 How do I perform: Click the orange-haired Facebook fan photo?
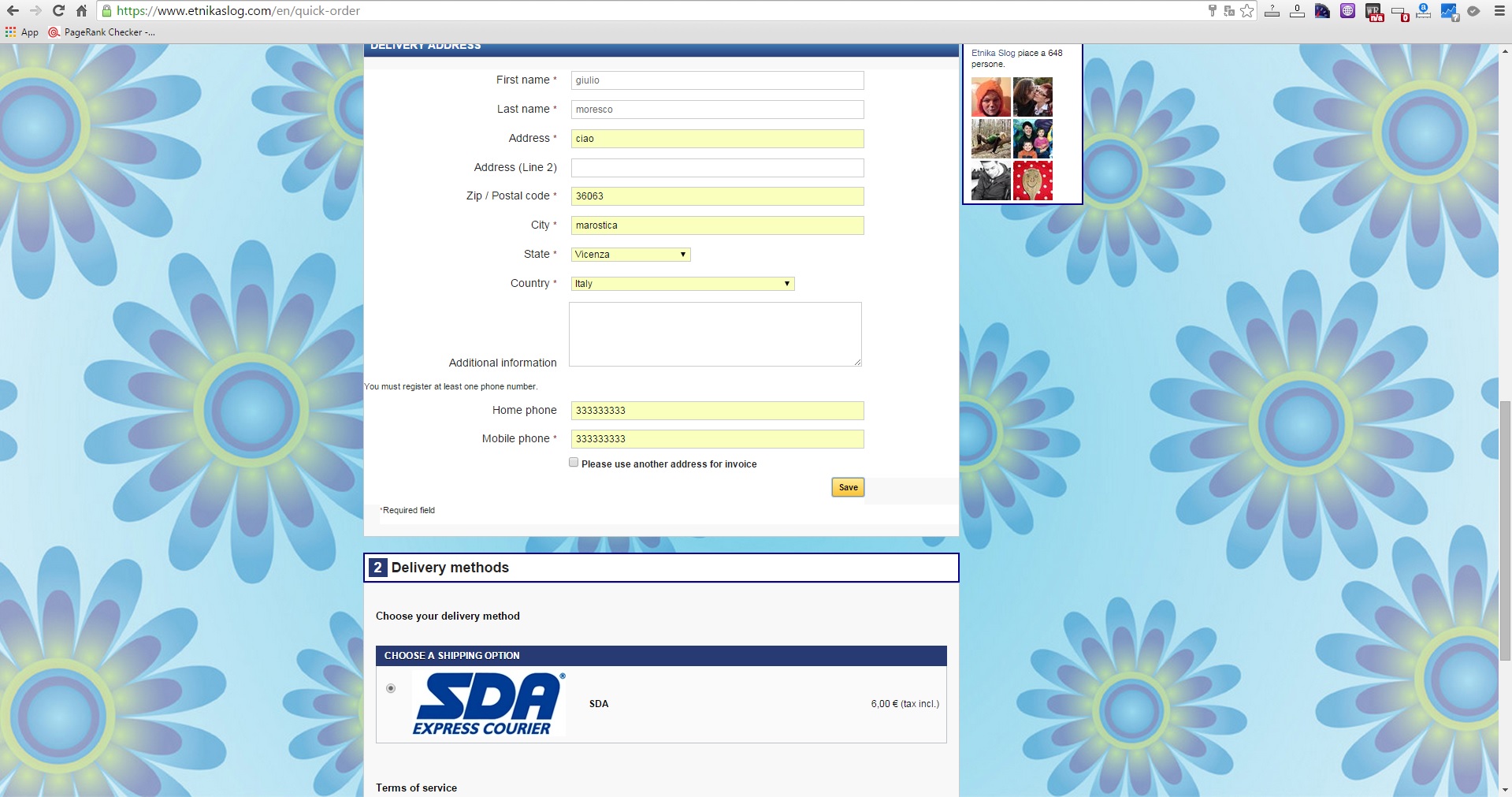(991, 97)
